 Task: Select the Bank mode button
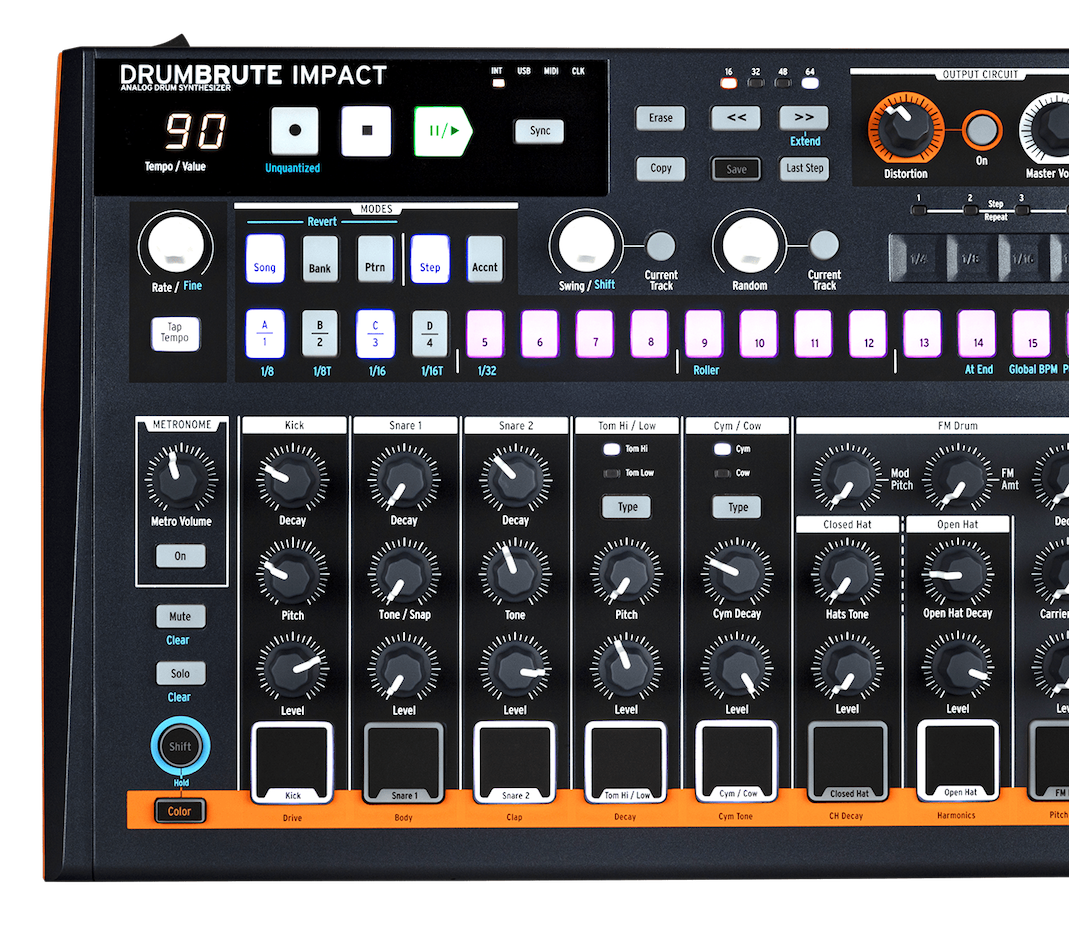tap(320, 258)
